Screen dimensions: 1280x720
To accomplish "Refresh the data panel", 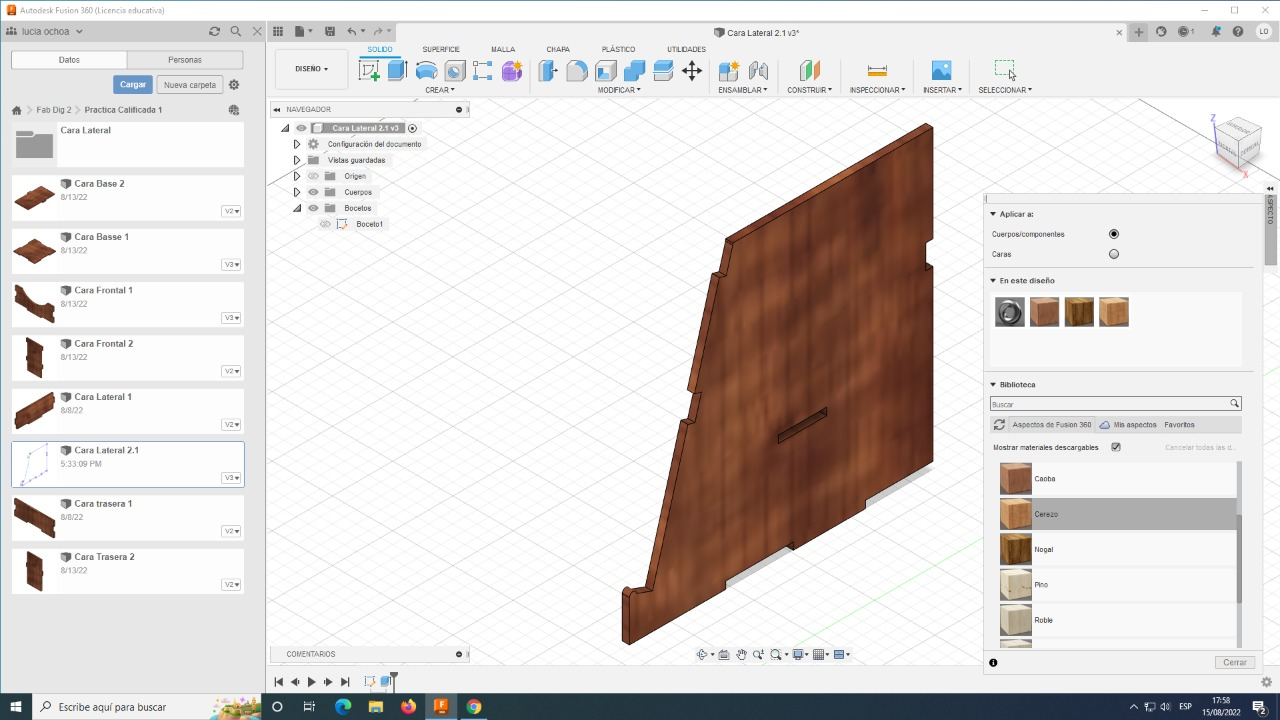I will pyautogui.click(x=214, y=31).
